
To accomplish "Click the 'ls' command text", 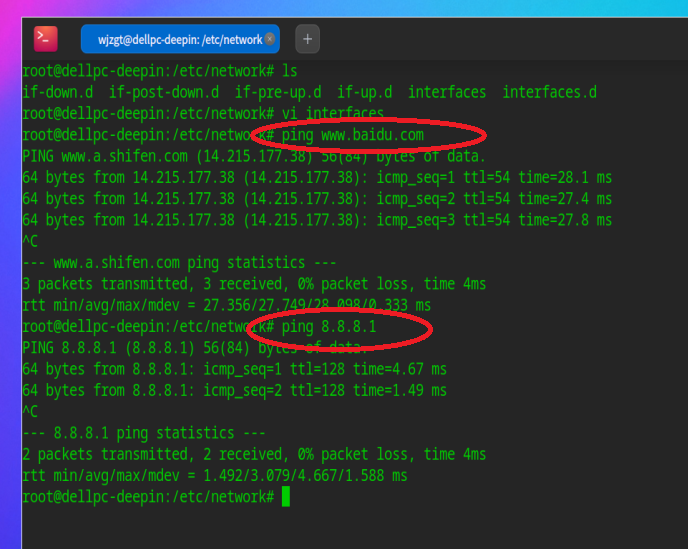I will 289,71.
